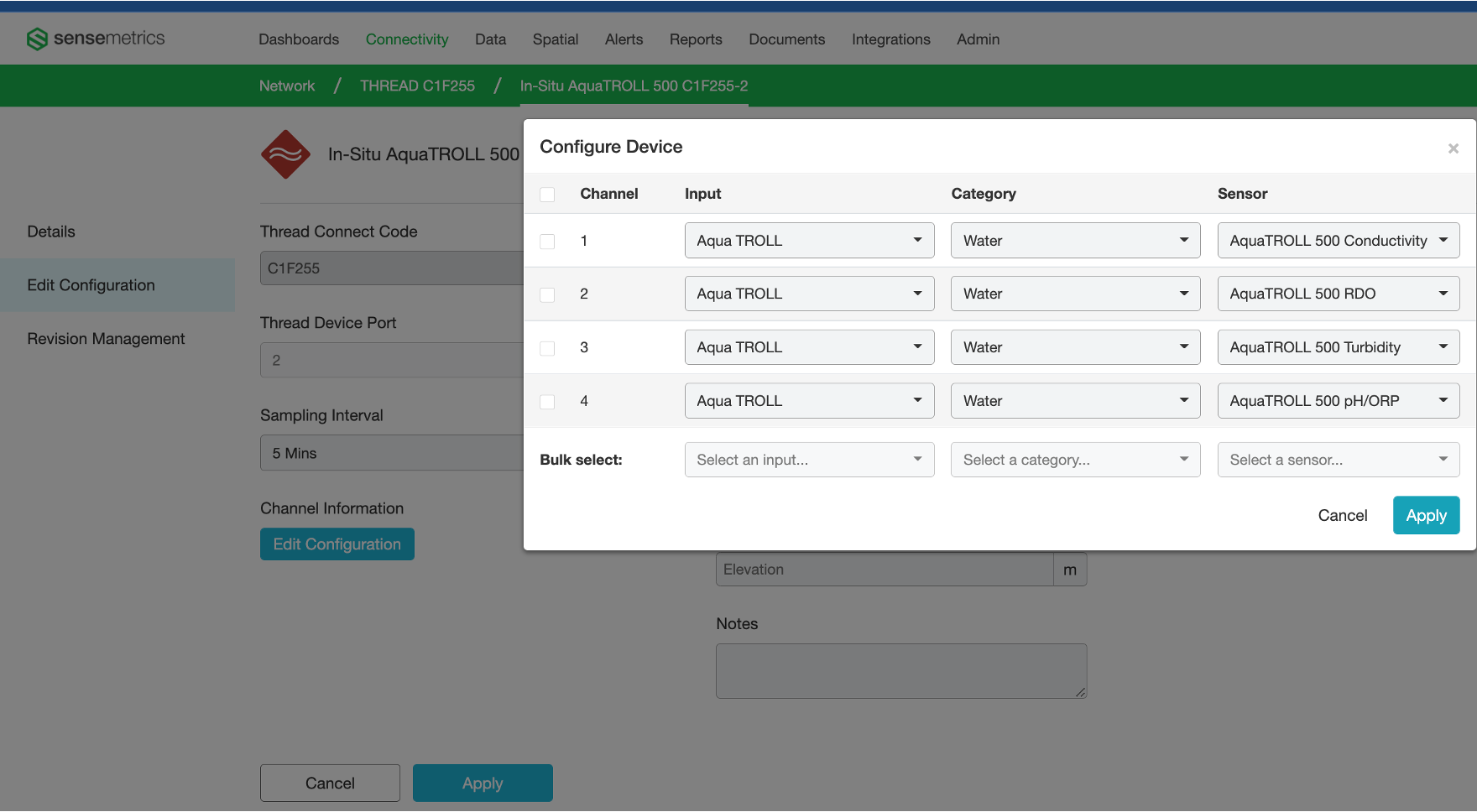The height and width of the screenshot is (812, 1477).
Task: Click the blue Edit Configuration button
Action: [337, 544]
